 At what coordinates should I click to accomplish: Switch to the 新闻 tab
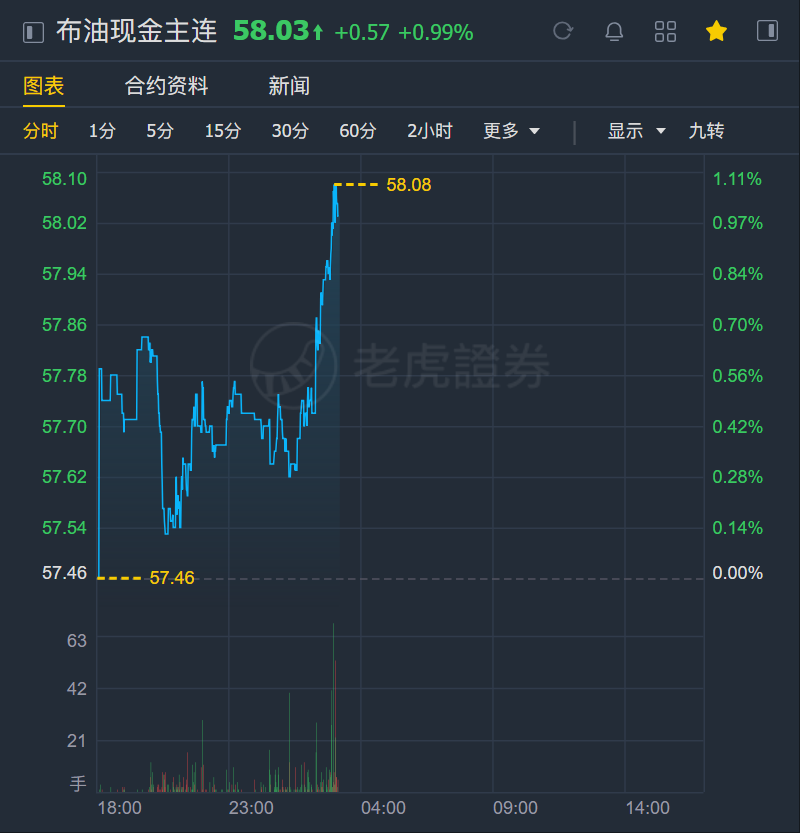tap(289, 86)
